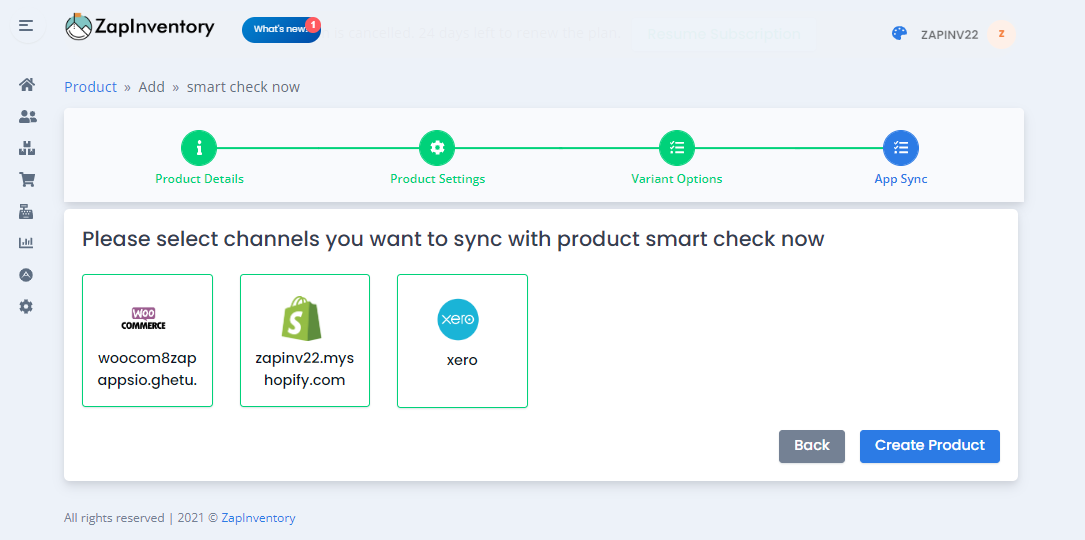The height and width of the screenshot is (540, 1085).
Task: Click the Resume Subscription button
Action: point(724,34)
